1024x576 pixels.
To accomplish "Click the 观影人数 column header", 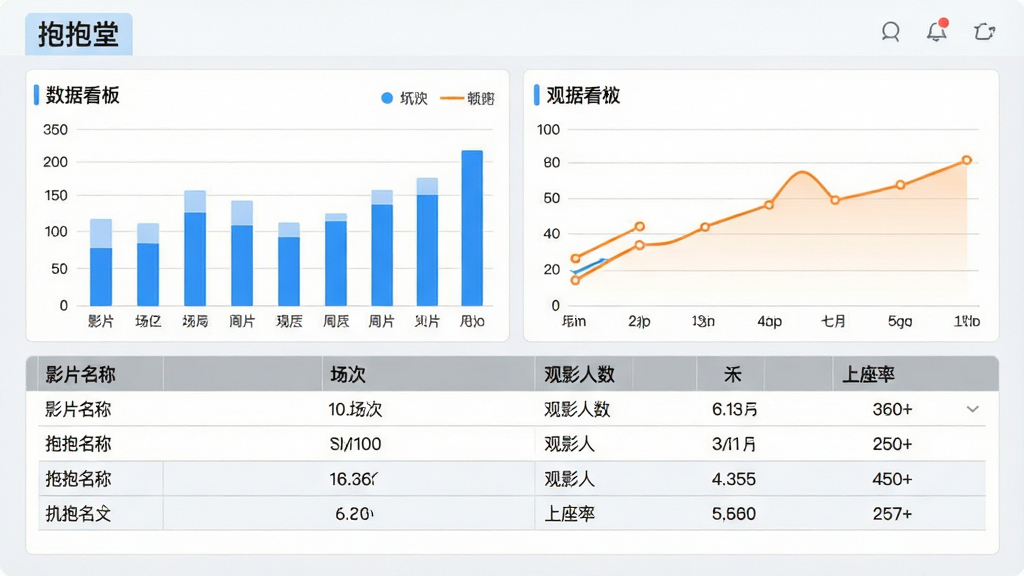I will (x=579, y=375).
